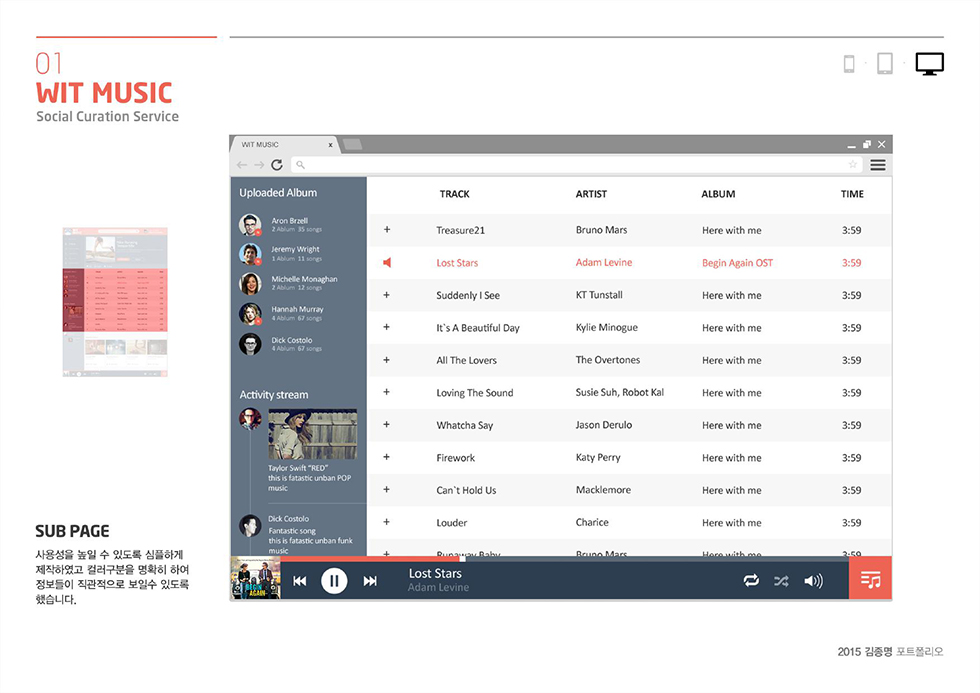
Task: Toggle repeat mode in player bar
Action: (751, 581)
